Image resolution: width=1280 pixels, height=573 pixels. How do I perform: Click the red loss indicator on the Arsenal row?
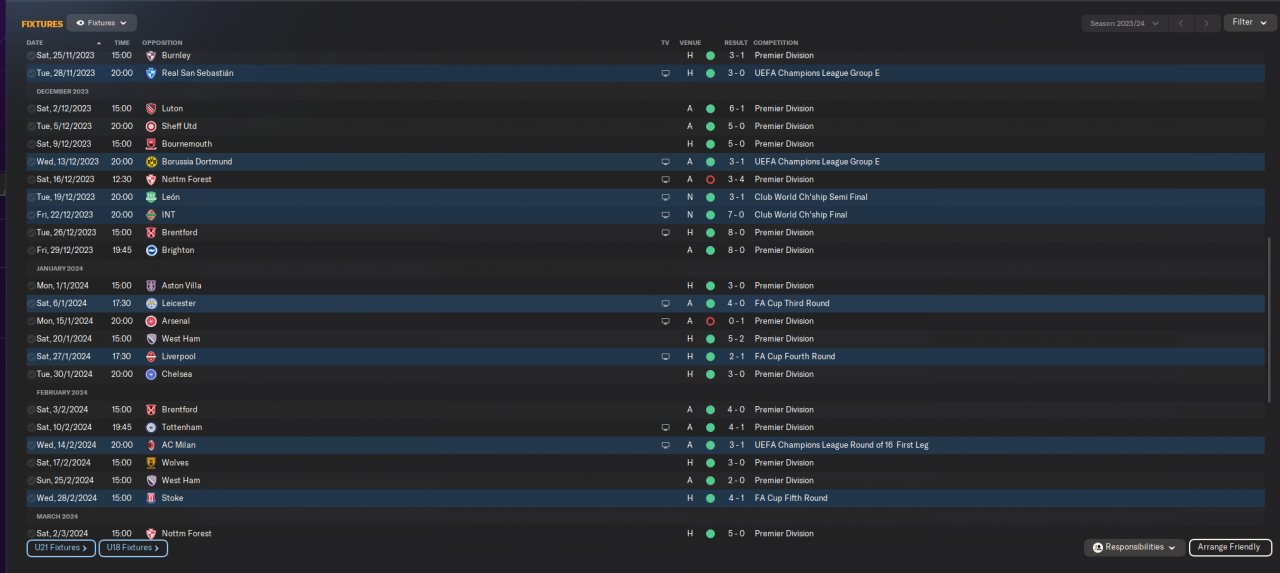[x=710, y=321]
